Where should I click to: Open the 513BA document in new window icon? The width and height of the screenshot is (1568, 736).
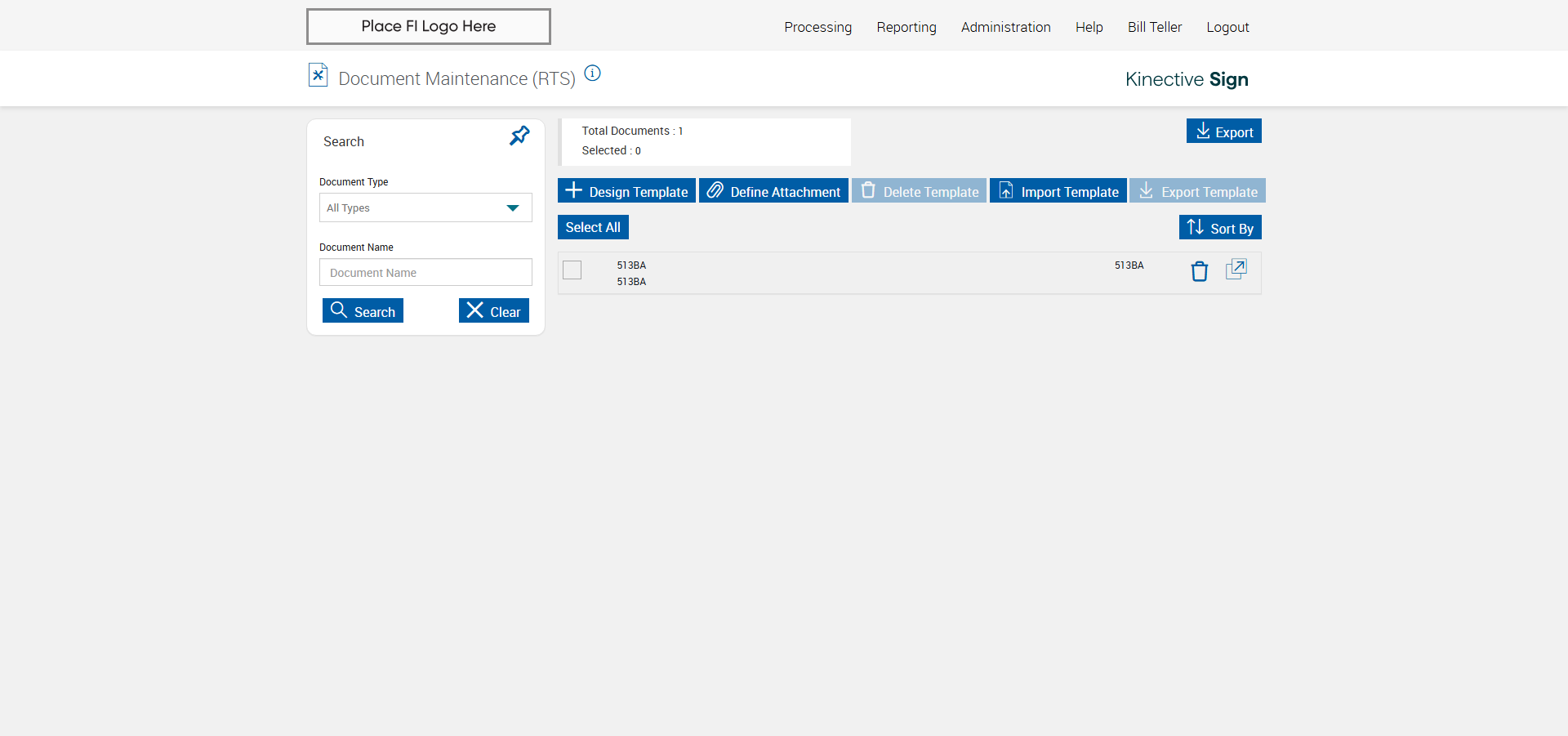point(1236,270)
